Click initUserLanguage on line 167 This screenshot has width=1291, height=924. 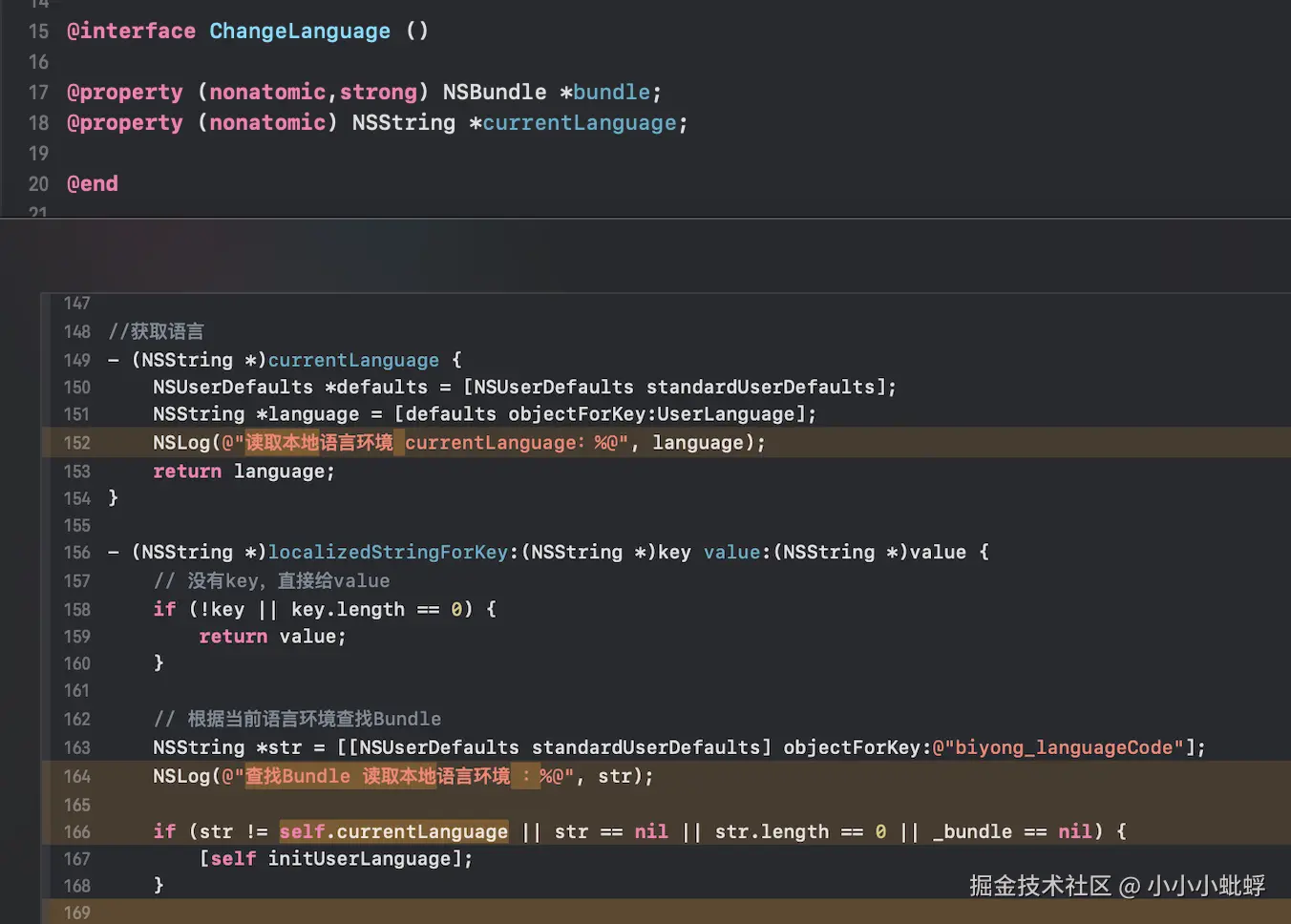tap(359, 859)
